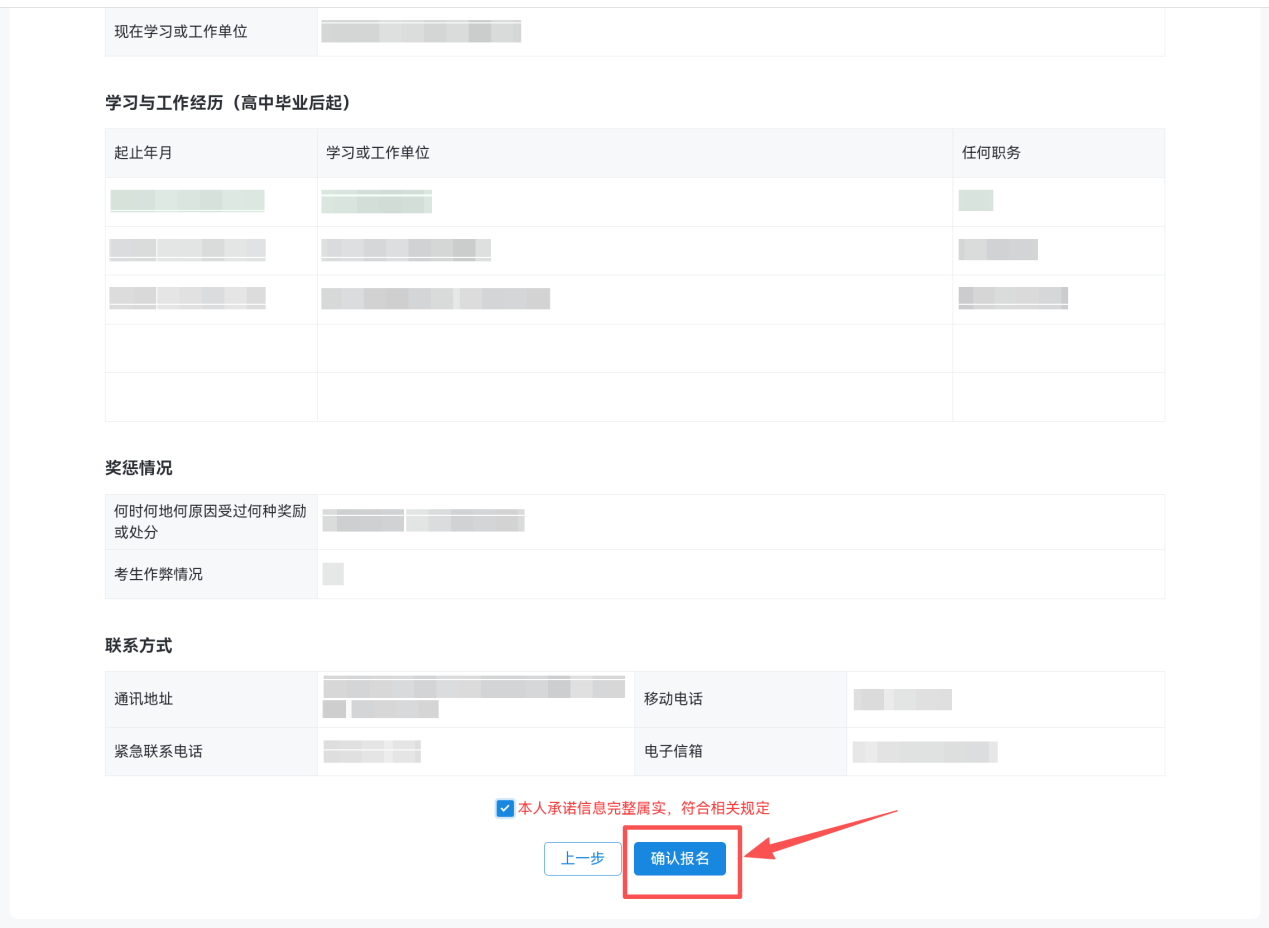The height and width of the screenshot is (928, 1269).
Task: Click the 考生作弊情况 label
Action: (159, 574)
